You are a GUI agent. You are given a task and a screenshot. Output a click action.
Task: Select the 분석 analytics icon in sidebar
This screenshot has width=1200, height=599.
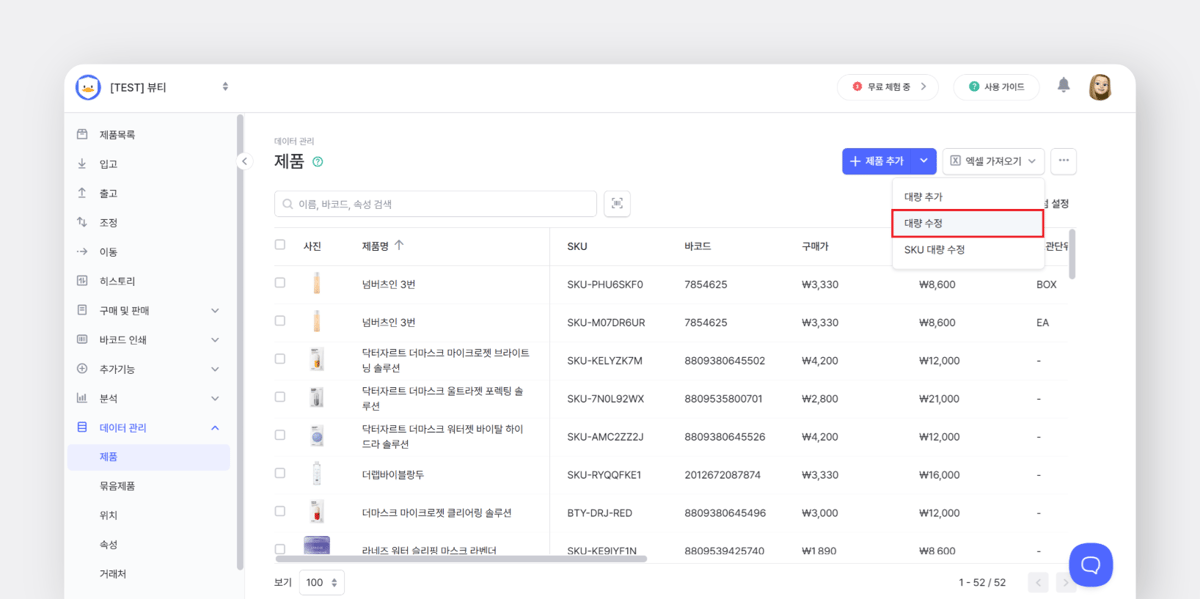83,397
